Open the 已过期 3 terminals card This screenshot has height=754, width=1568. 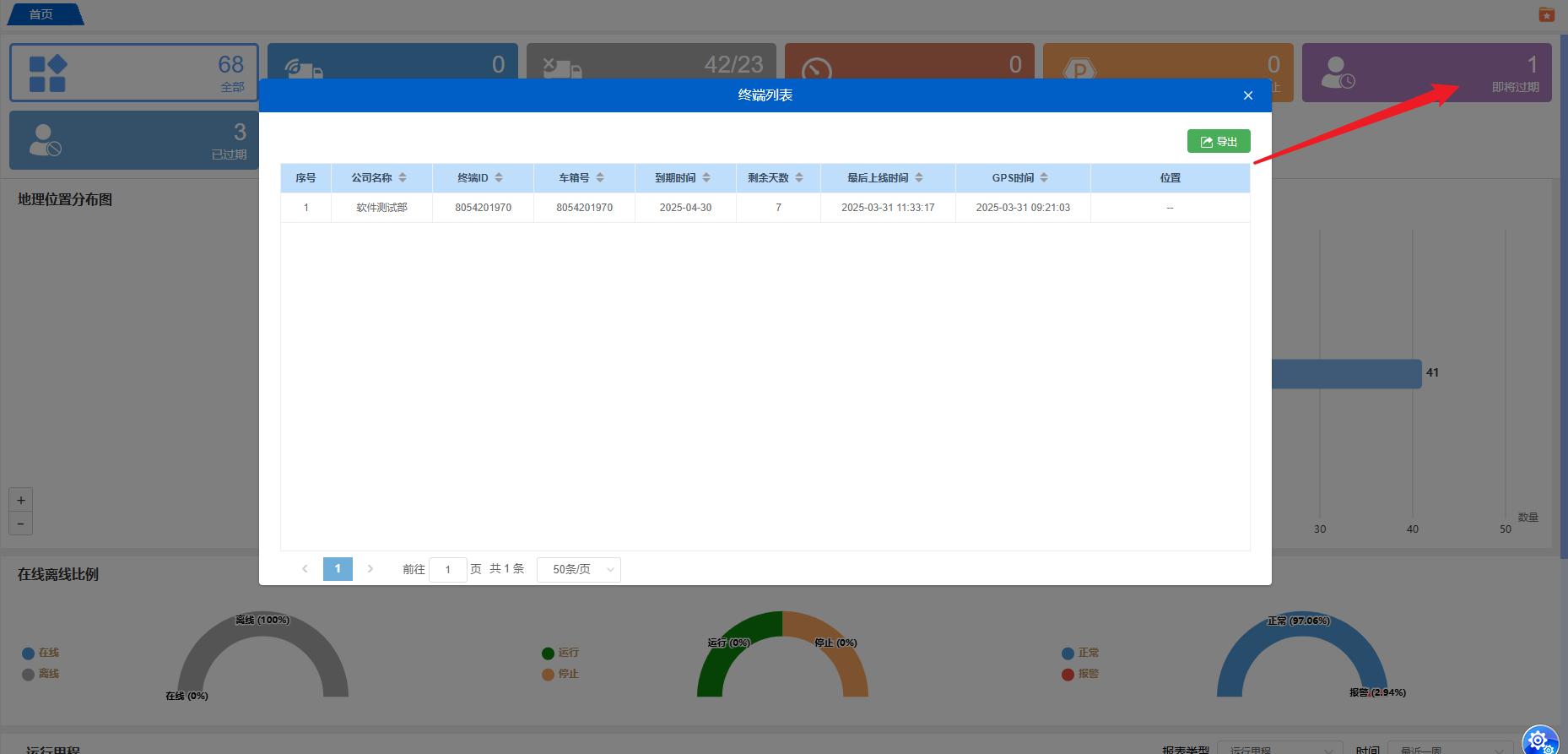pos(134,140)
